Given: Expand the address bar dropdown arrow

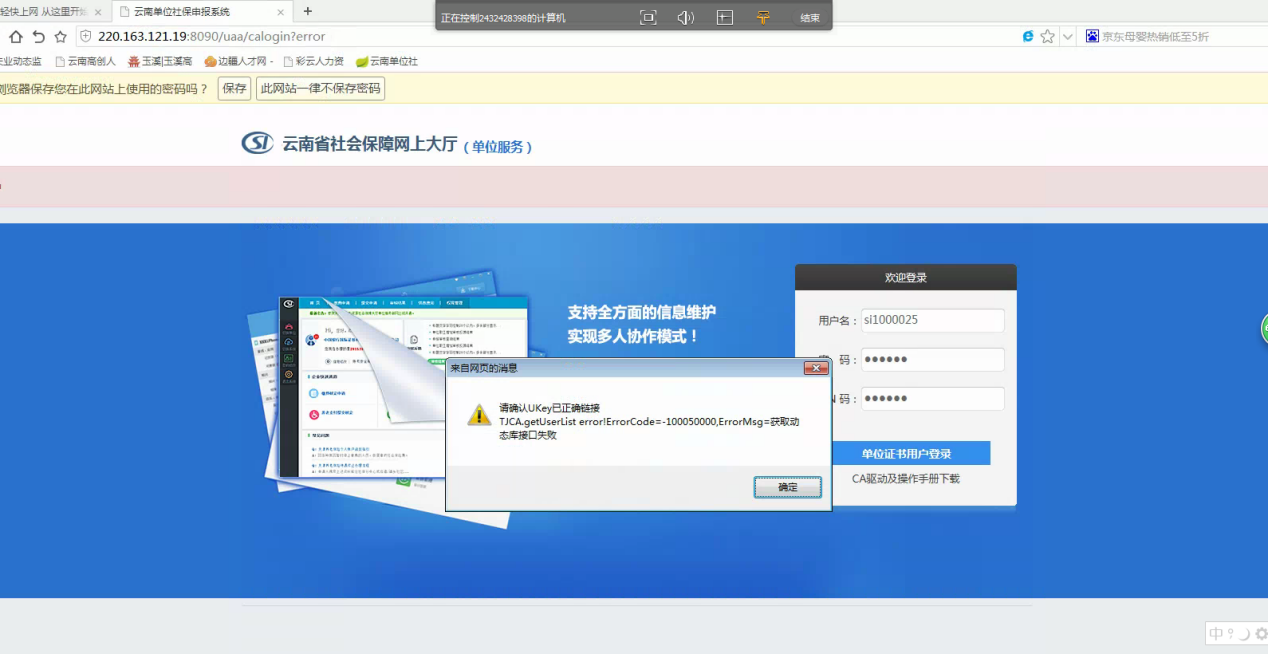Looking at the screenshot, I should click(x=1067, y=37).
